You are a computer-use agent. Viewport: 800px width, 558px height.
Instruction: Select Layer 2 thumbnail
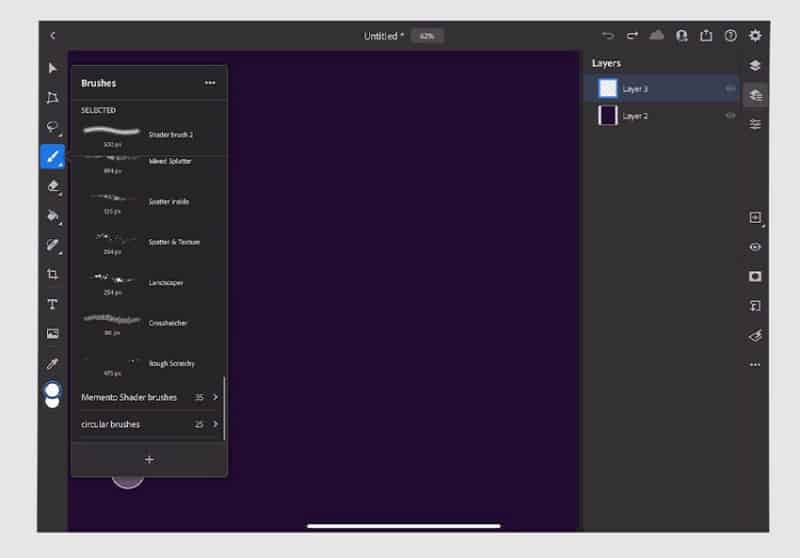pyautogui.click(x=608, y=115)
